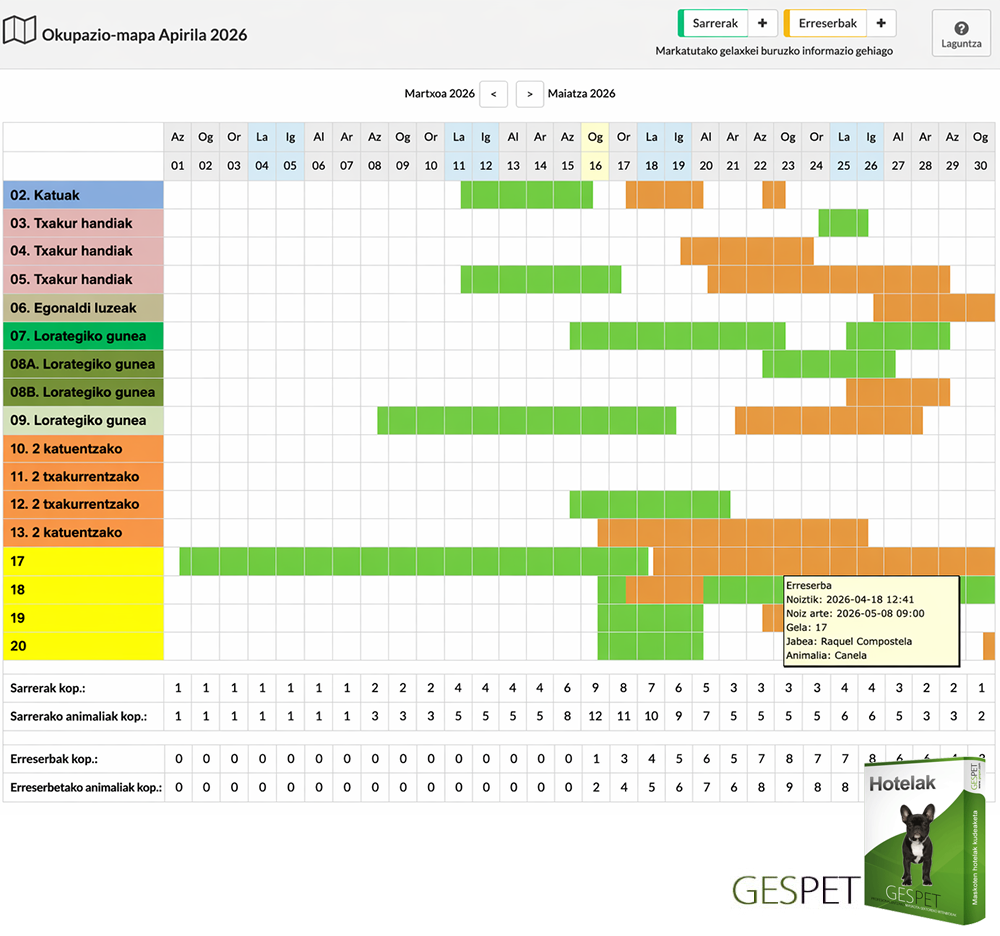Open green booking in 12. 2 txakurrentzako
Viewport: 1000px width, 936px height.
point(650,504)
